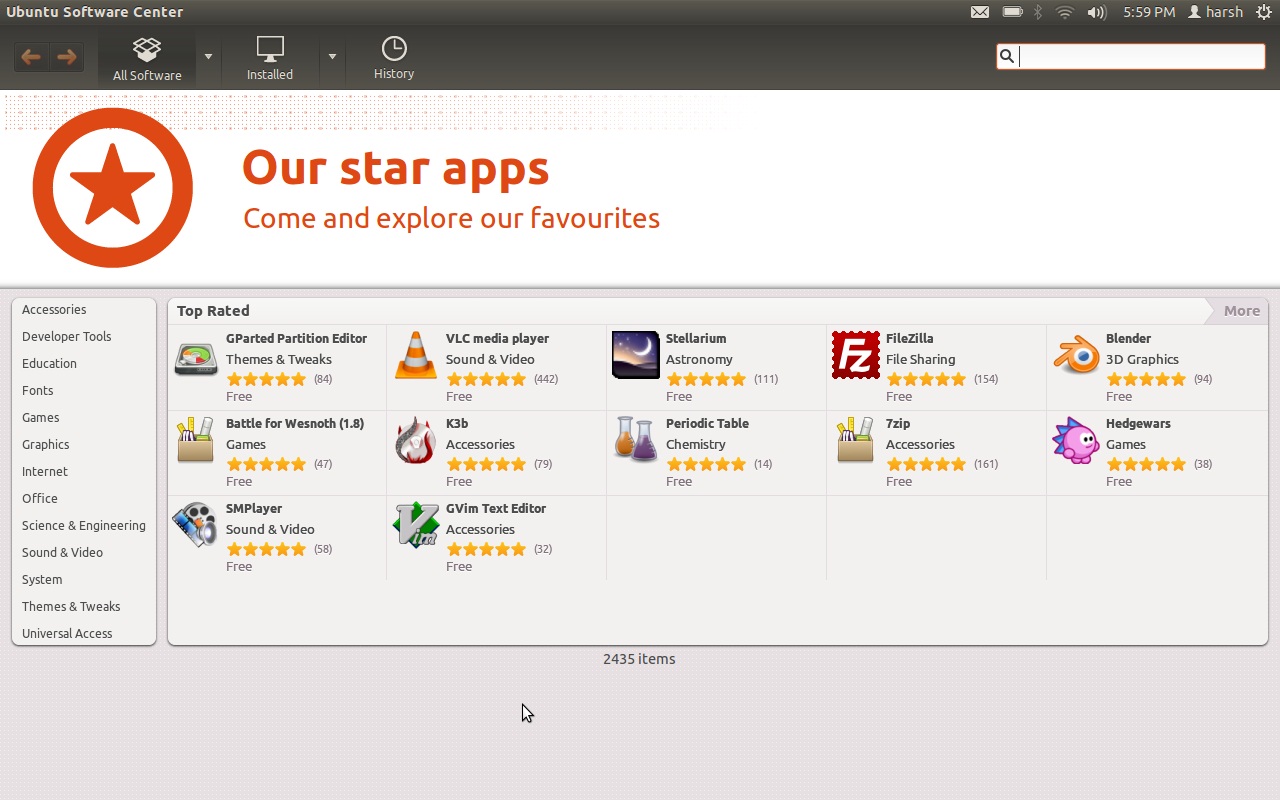1280x800 pixels.
Task: Go forward with the right arrow button
Action: click(x=66, y=57)
